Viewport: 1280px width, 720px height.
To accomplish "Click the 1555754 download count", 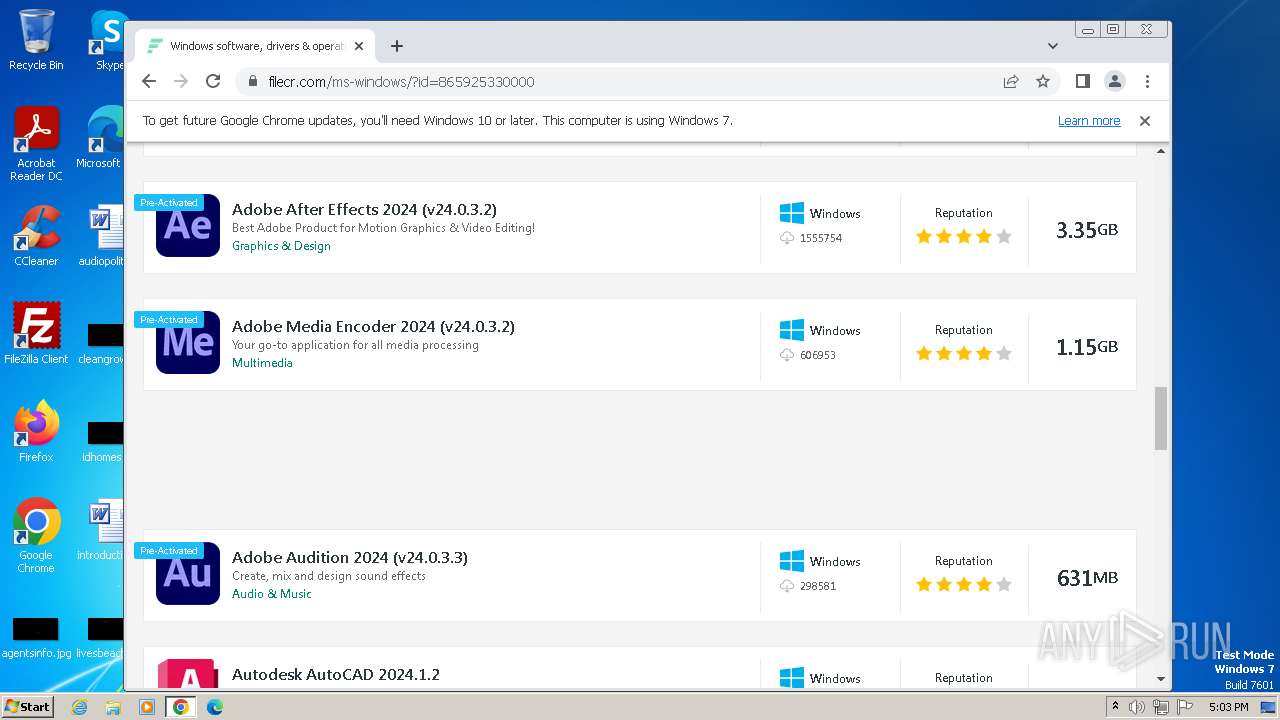I will [x=821, y=238].
